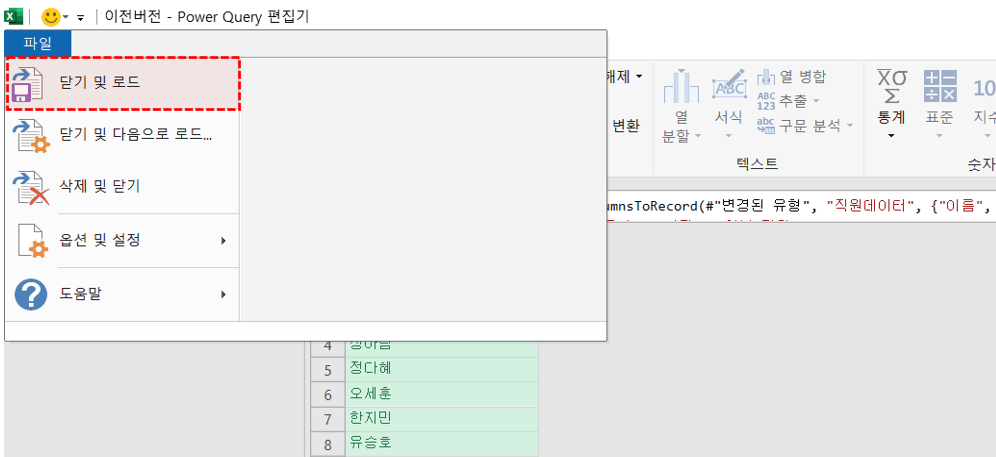Click the 열 분할 column split icon
Screen dimensions: 996x457
(x=681, y=90)
